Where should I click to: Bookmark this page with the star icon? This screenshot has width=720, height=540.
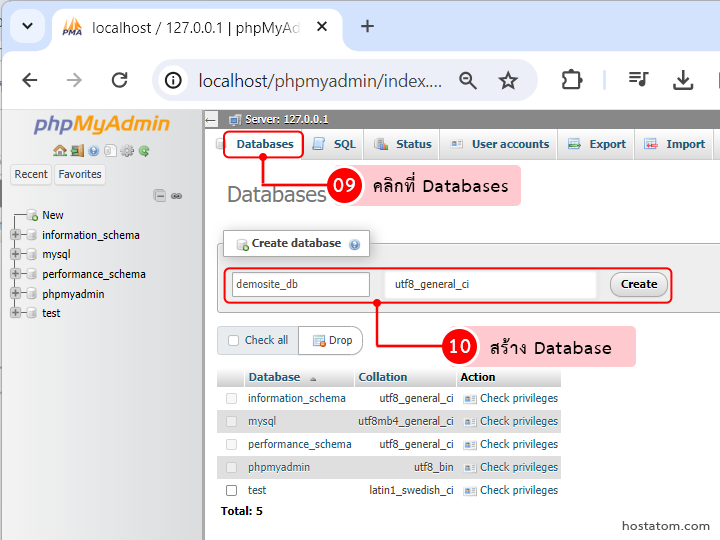tap(508, 81)
